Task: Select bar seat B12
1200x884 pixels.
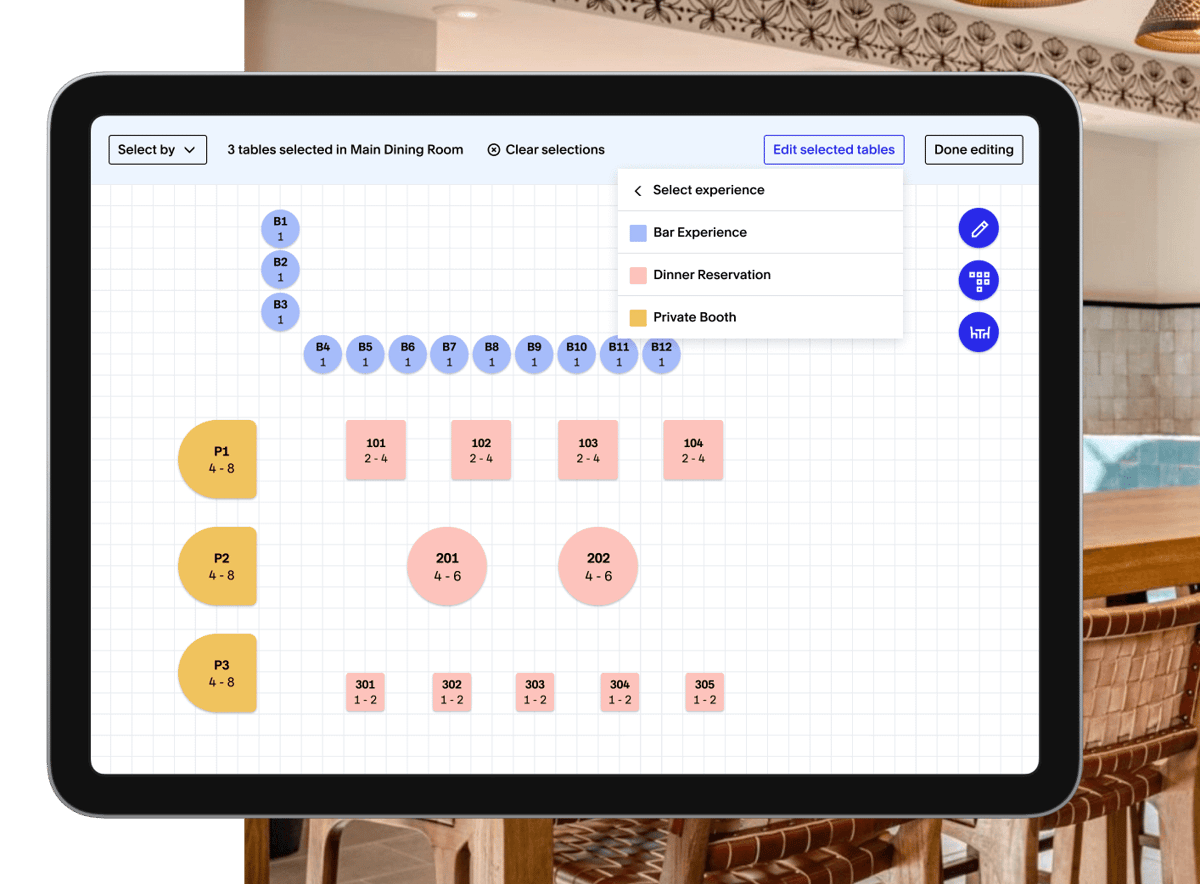Action: (x=661, y=354)
